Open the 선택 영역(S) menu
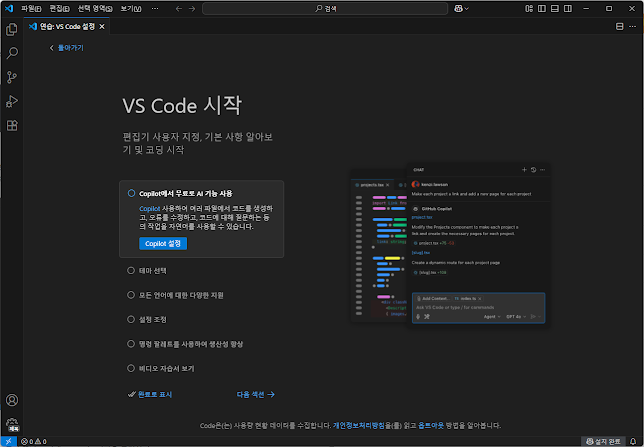This screenshot has height=447, width=644. pos(95,9)
